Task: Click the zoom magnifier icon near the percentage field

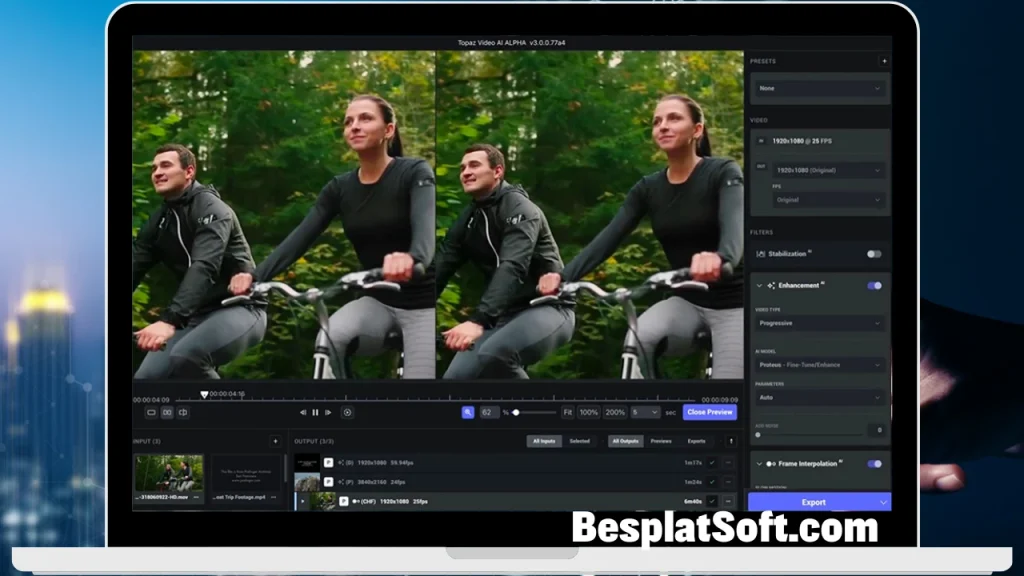Action: (468, 412)
